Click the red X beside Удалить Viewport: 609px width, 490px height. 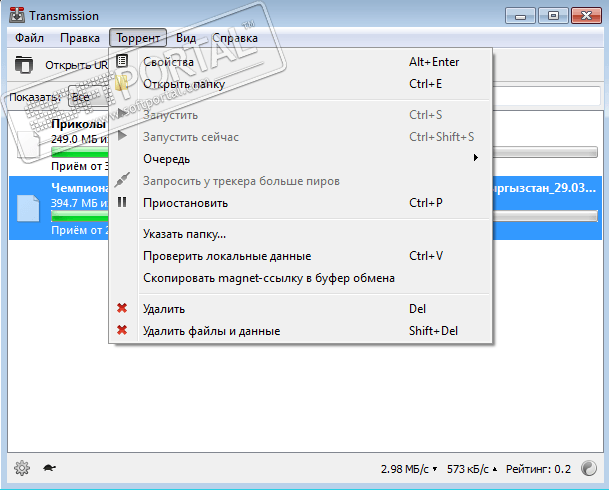point(122,308)
